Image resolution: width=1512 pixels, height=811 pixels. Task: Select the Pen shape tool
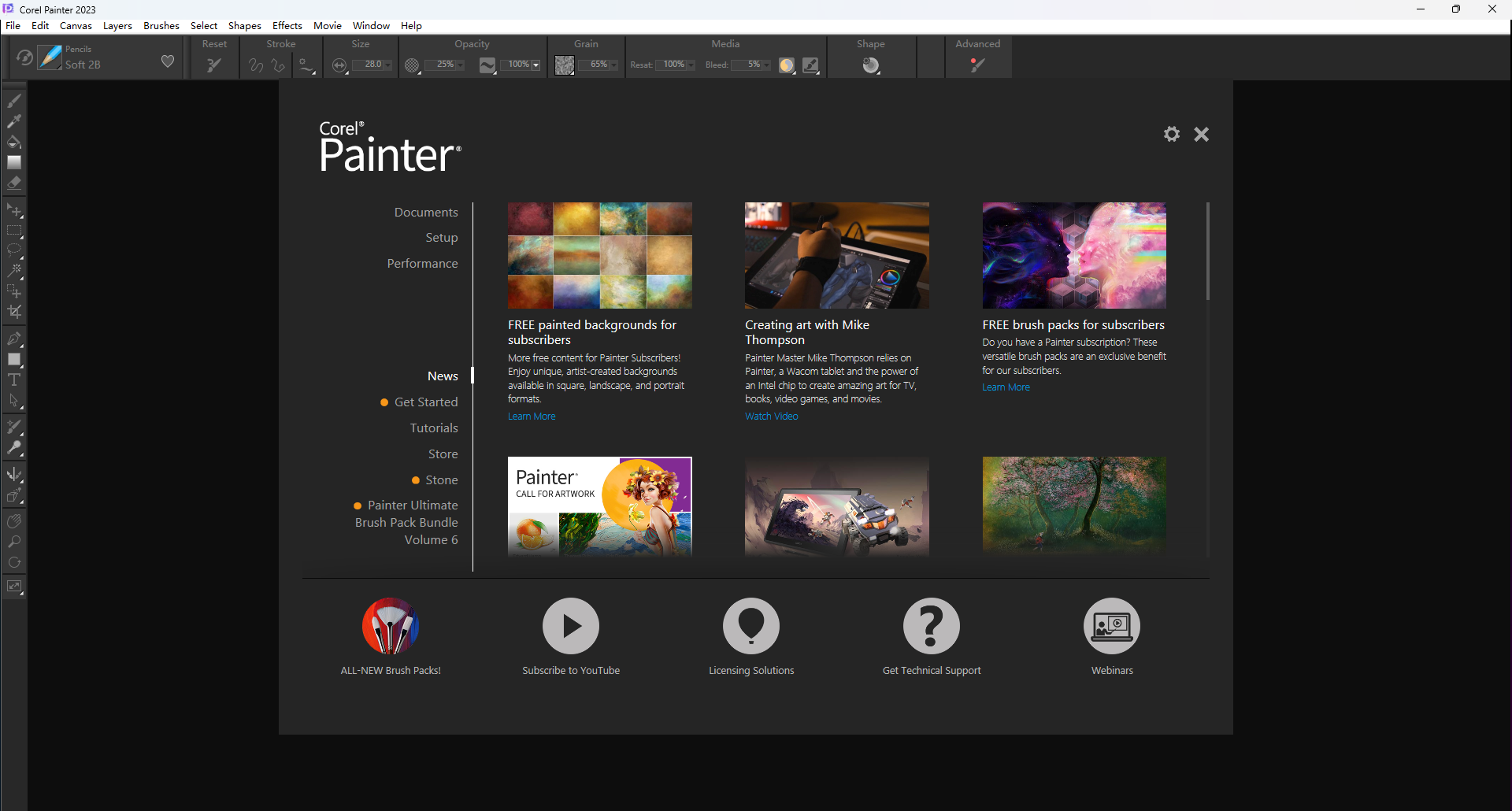coord(14,339)
